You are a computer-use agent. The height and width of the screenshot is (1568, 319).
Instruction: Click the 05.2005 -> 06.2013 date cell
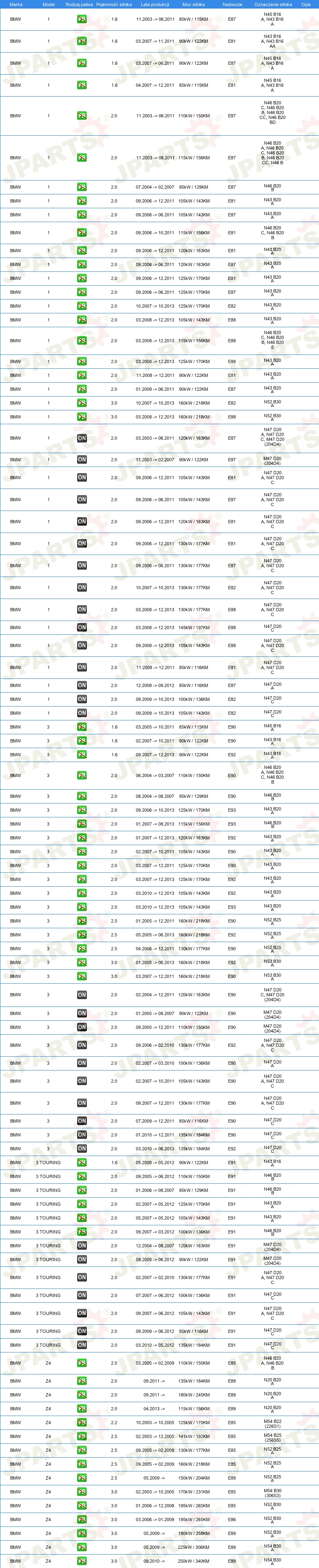point(155,935)
